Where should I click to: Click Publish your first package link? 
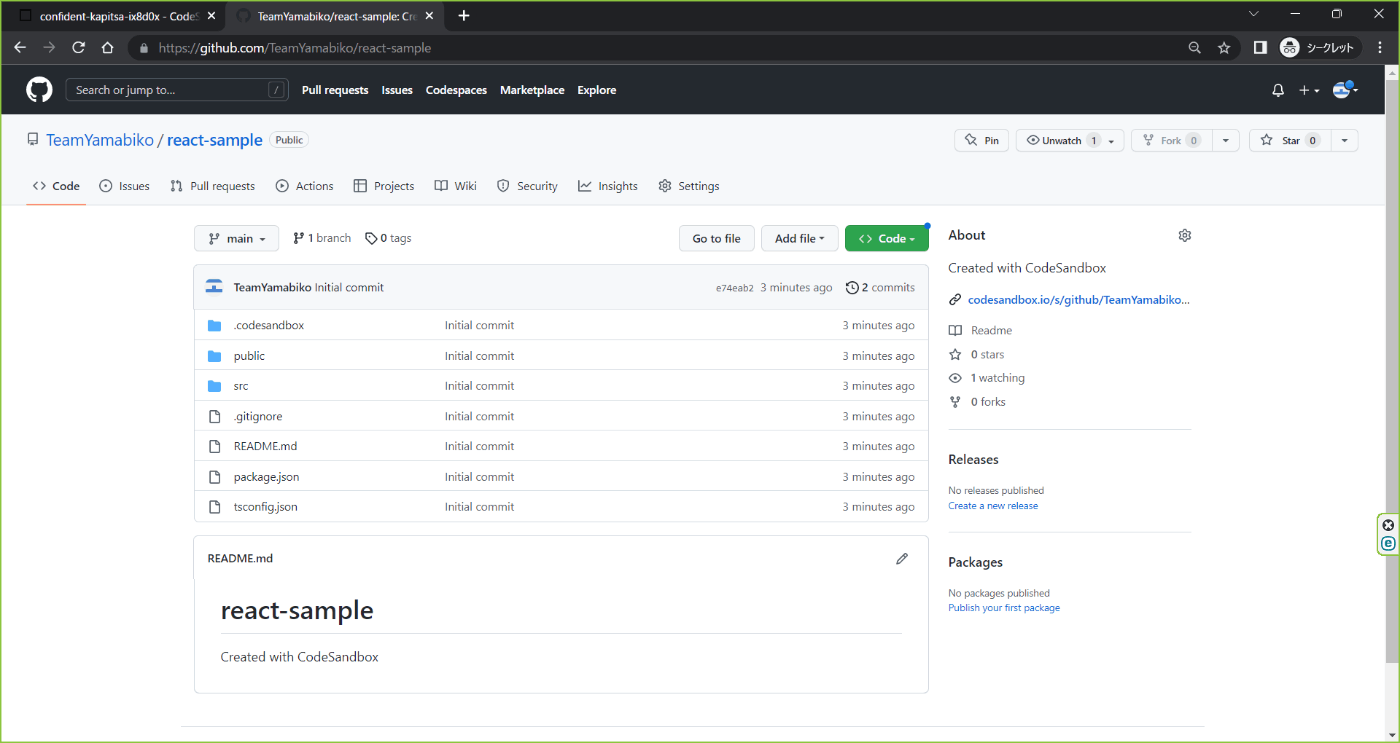1004,608
